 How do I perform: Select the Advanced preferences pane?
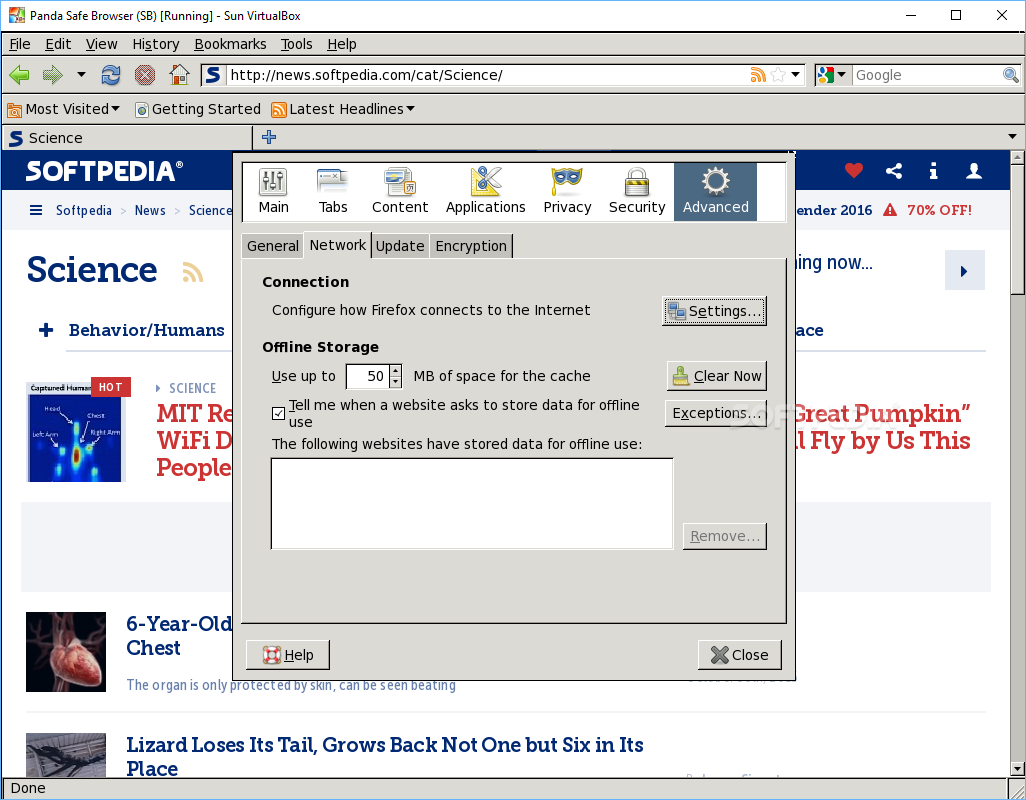click(x=715, y=192)
